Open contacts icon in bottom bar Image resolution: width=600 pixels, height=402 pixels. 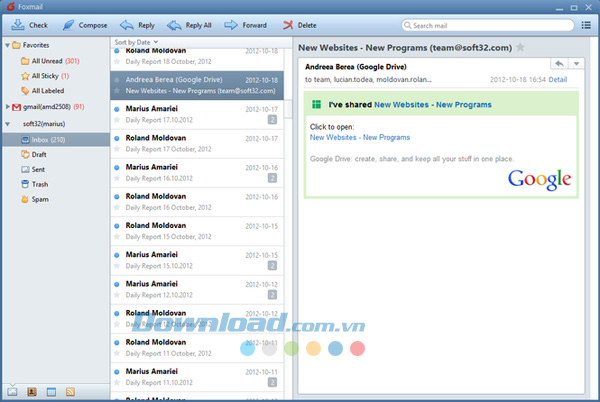coord(32,392)
